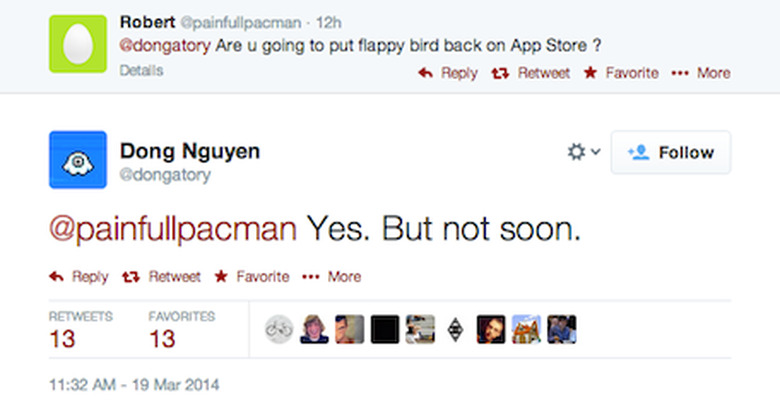780x405 pixels.
Task: Reply to Robert's tweet
Action: point(447,73)
